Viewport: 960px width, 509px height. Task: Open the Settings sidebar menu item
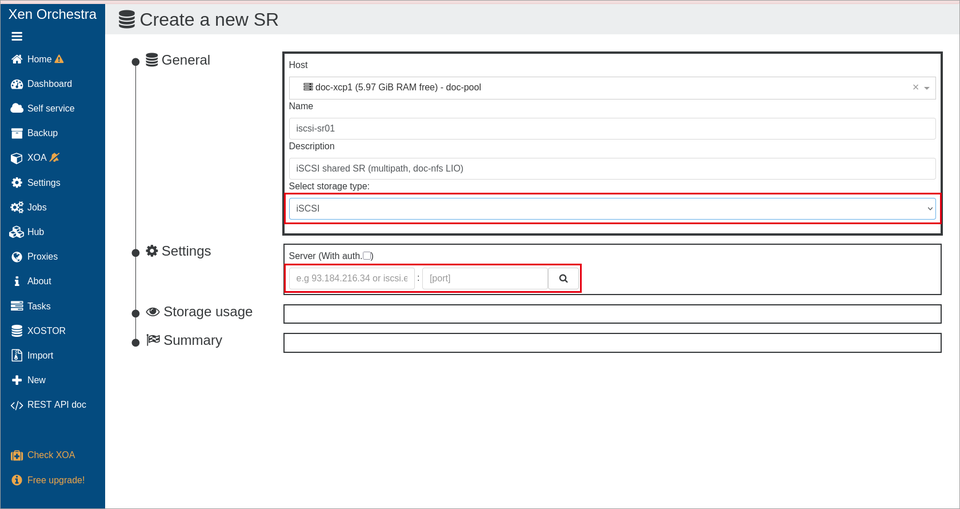pos(43,183)
